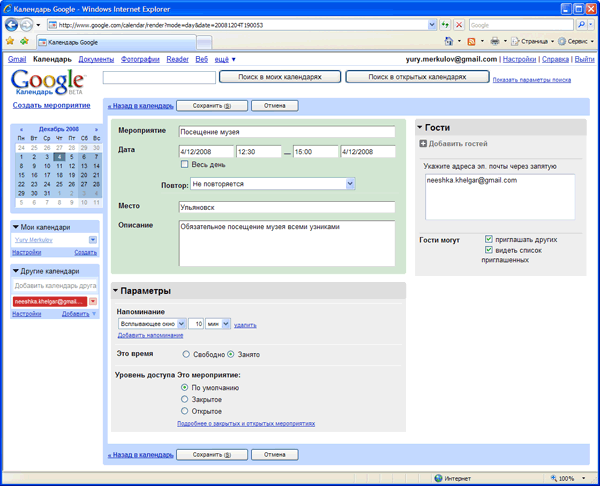Go to next month in mini calendar
600x486 pixels.
pos(96,129)
